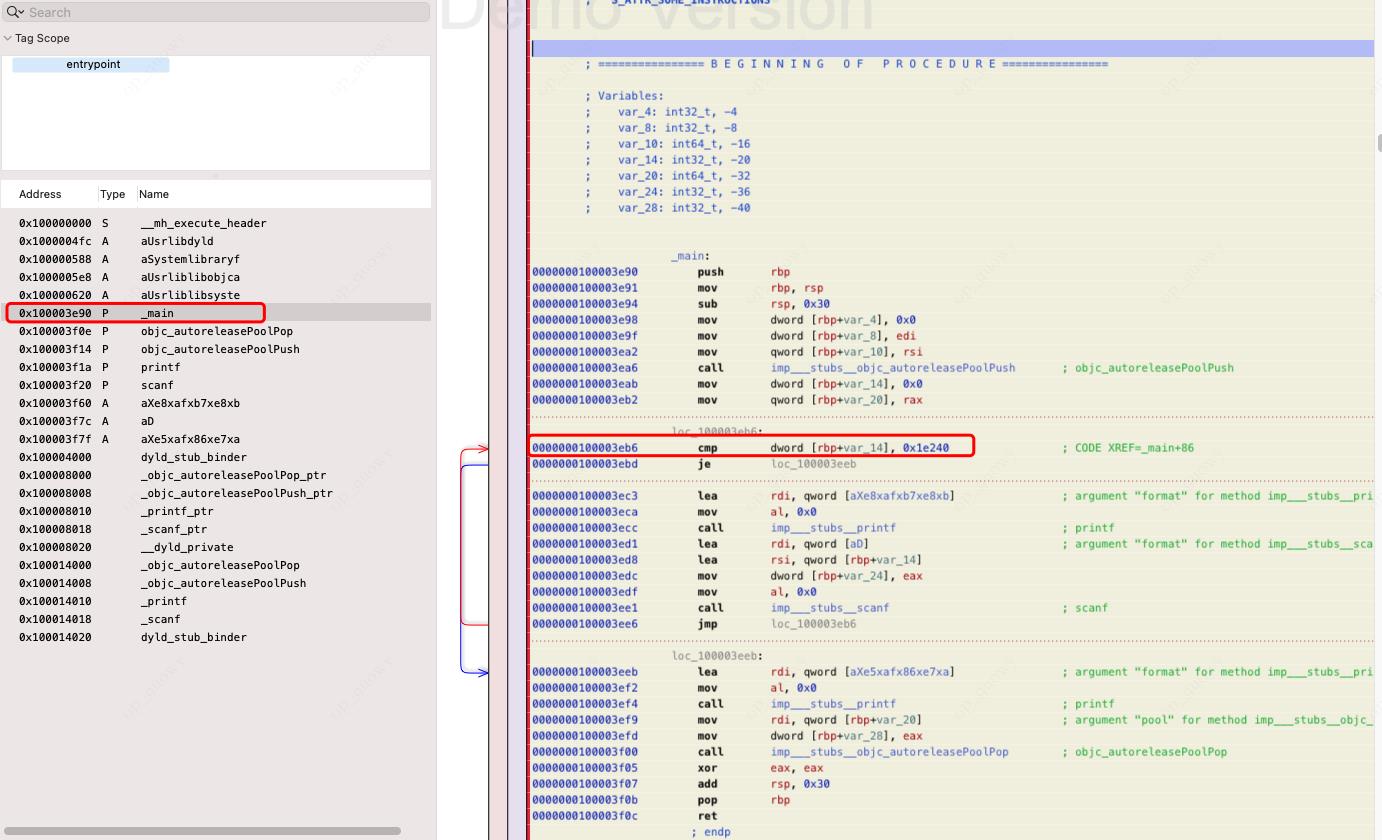
Task: Click the mov rbp, rsp instruction
Action: click(758, 288)
